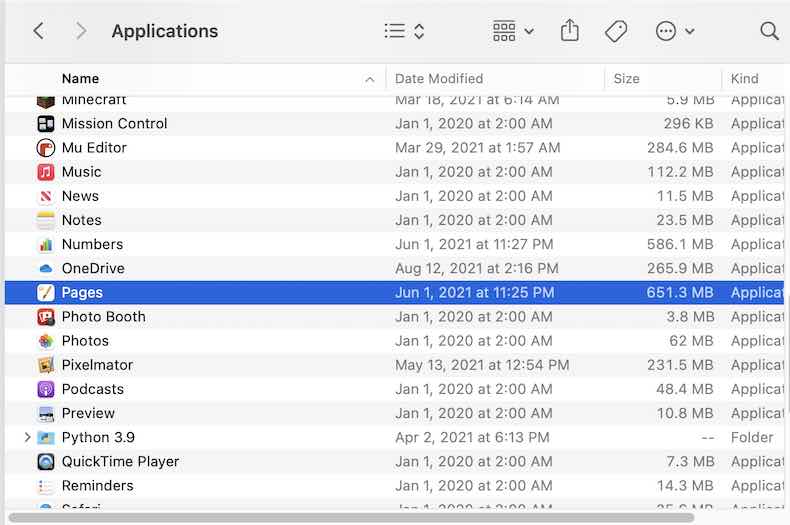Image resolution: width=790 pixels, height=525 pixels.
Task: Click the Mission Control name
Action: point(114,123)
